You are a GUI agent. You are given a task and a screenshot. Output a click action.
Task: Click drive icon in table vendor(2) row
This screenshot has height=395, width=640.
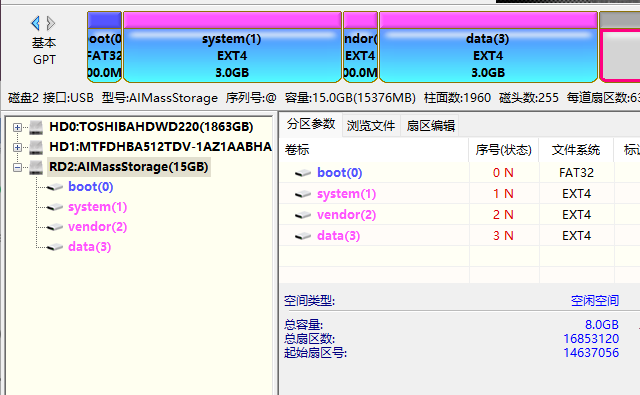coord(303,215)
